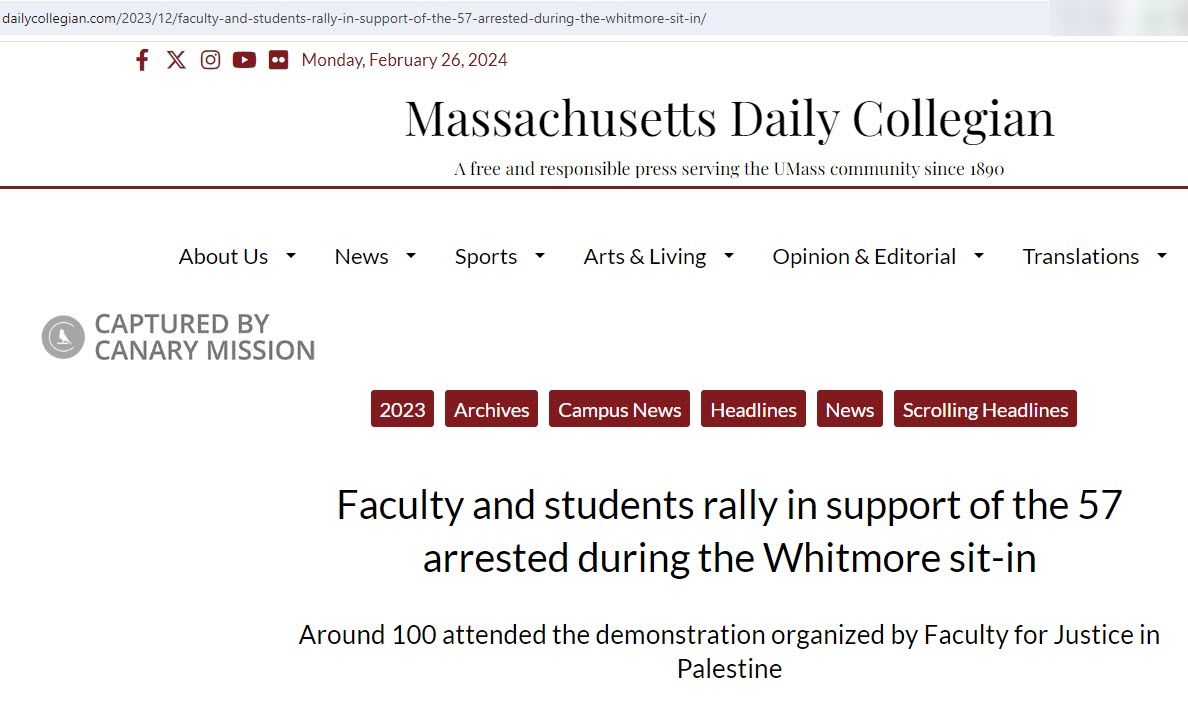Open the Flickr icon

(x=278, y=60)
